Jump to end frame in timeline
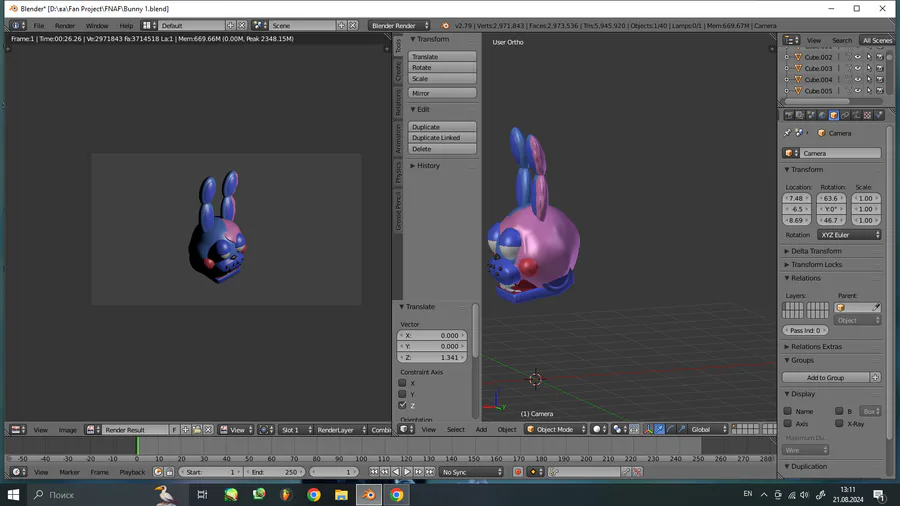 click(x=430, y=472)
